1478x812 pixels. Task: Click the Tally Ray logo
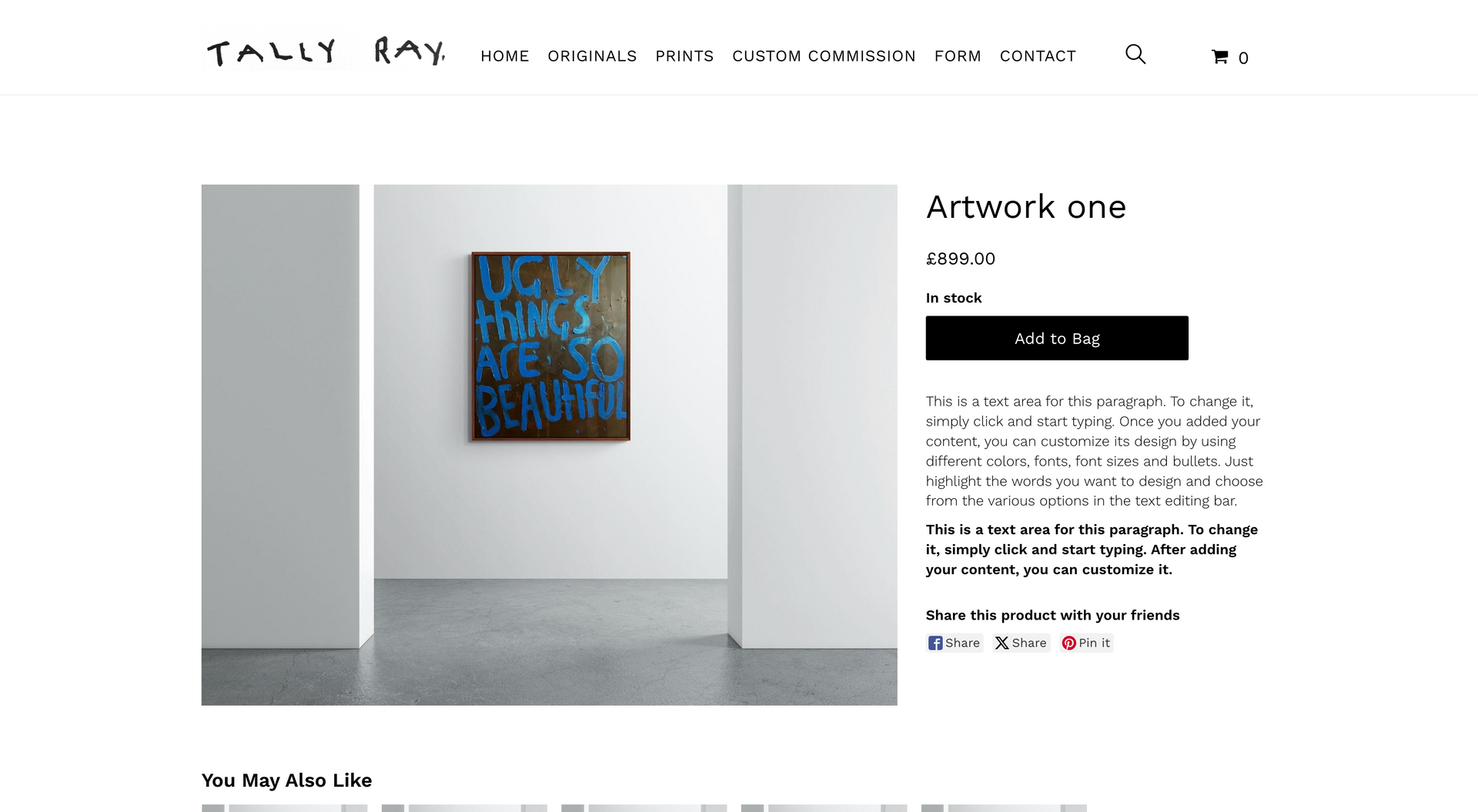pyautogui.click(x=326, y=52)
